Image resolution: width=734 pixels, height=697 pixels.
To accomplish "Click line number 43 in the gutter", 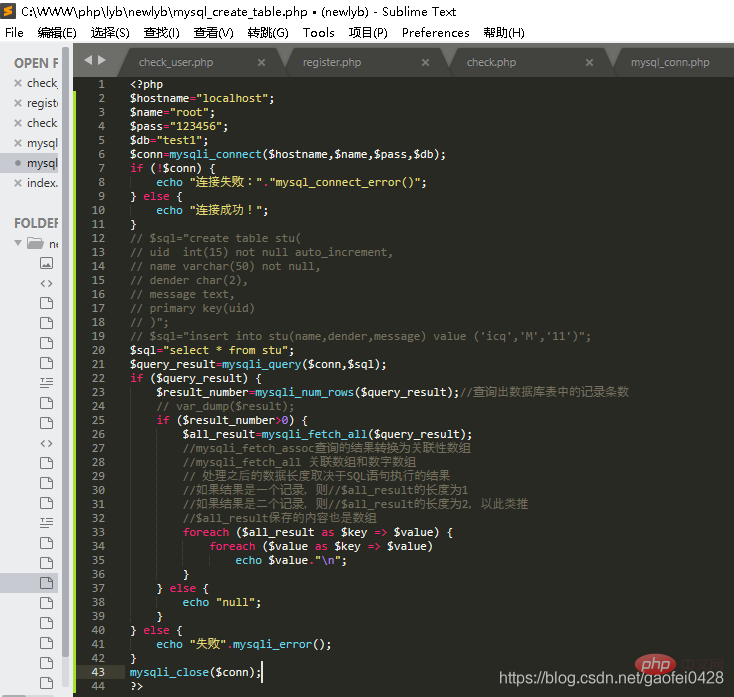I will [98, 672].
